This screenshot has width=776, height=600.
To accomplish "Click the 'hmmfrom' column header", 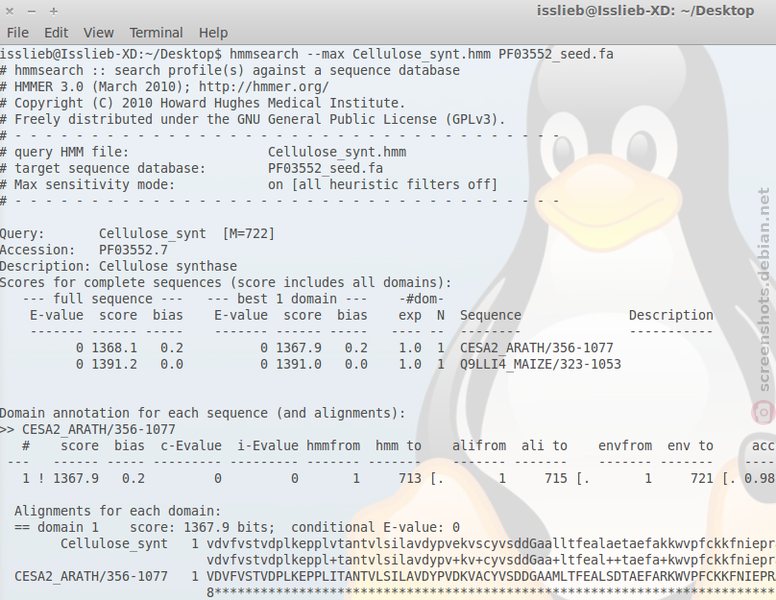I will (x=333, y=446).
